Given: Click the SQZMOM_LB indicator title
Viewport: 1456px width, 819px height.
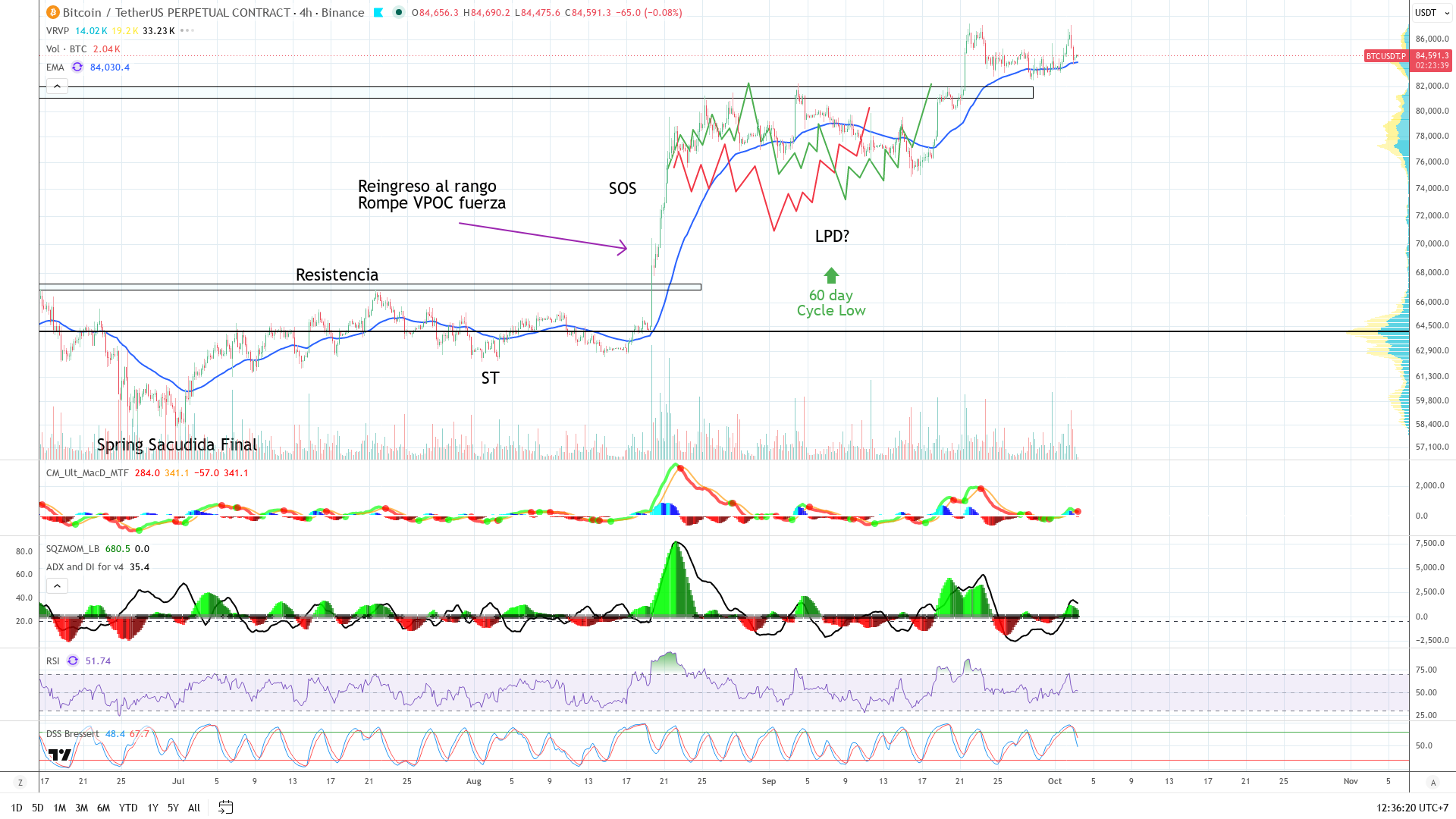Looking at the screenshot, I should [73, 548].
